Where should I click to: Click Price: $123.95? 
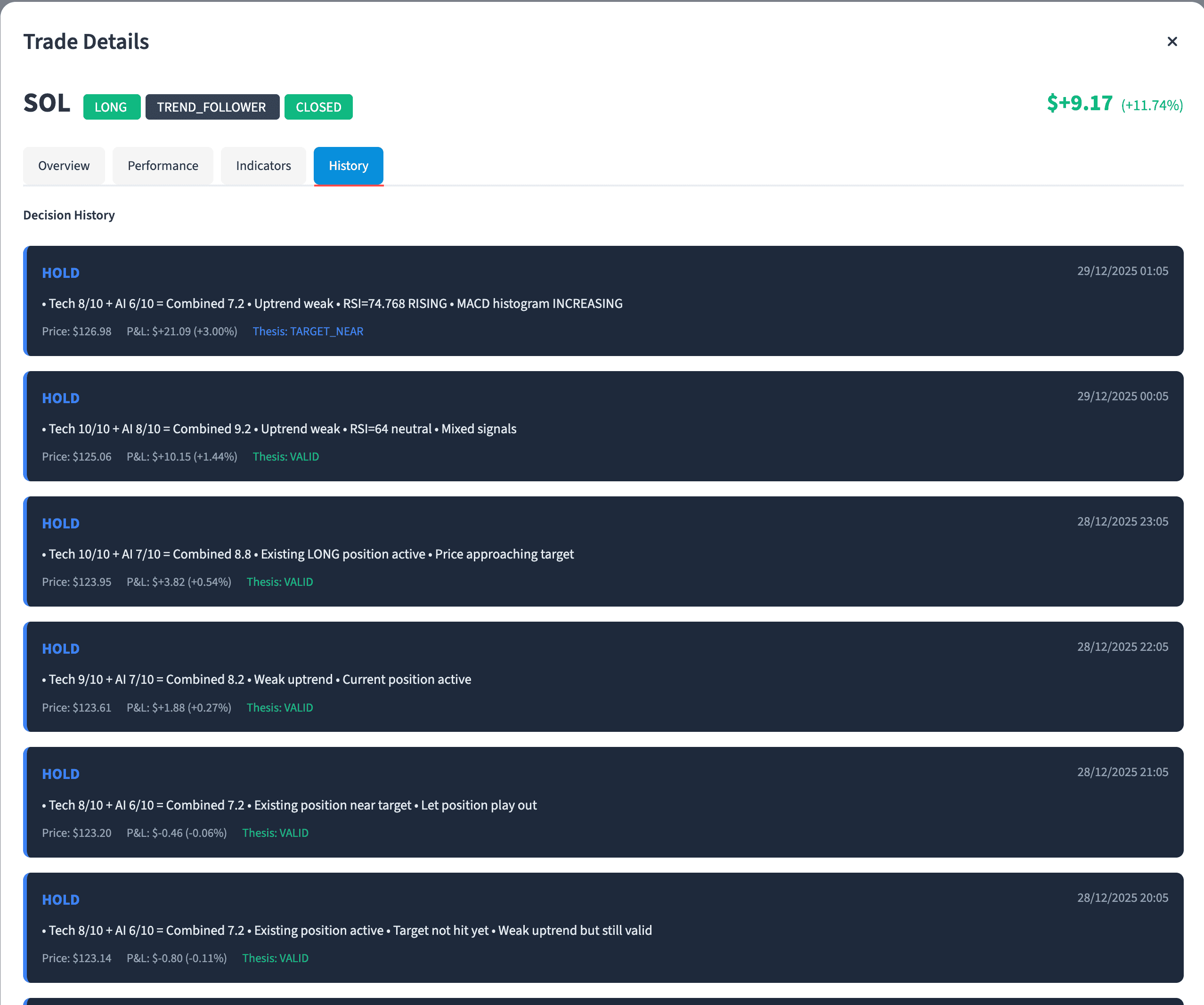[x=76, y=583]
